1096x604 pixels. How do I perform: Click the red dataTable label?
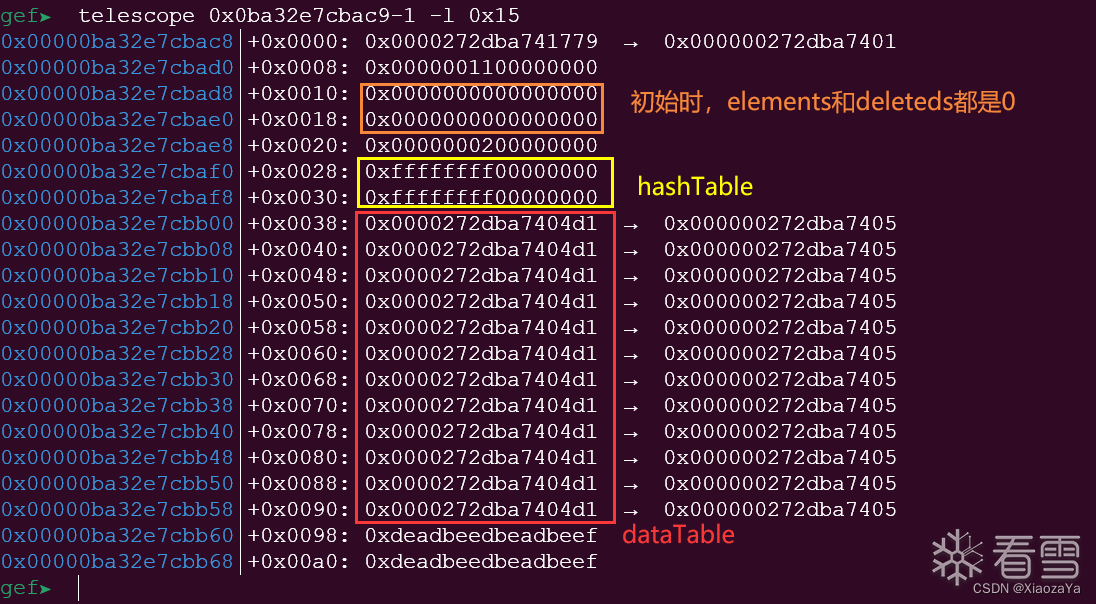pos(678,535)
